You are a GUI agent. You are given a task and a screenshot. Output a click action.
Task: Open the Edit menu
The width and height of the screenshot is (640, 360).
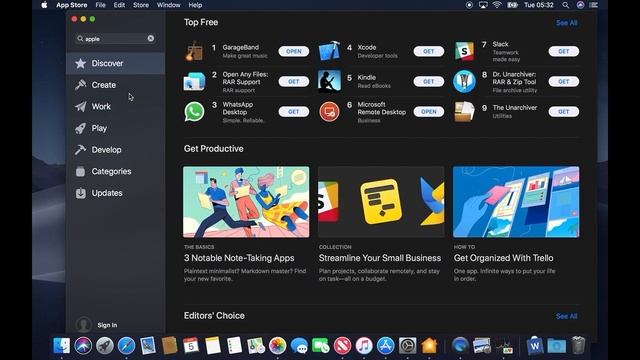(x=119, y=5)
